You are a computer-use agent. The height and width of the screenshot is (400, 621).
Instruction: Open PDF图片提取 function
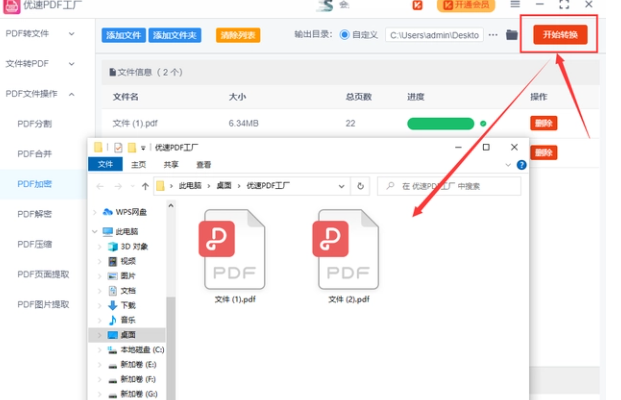tap(43, 304)
